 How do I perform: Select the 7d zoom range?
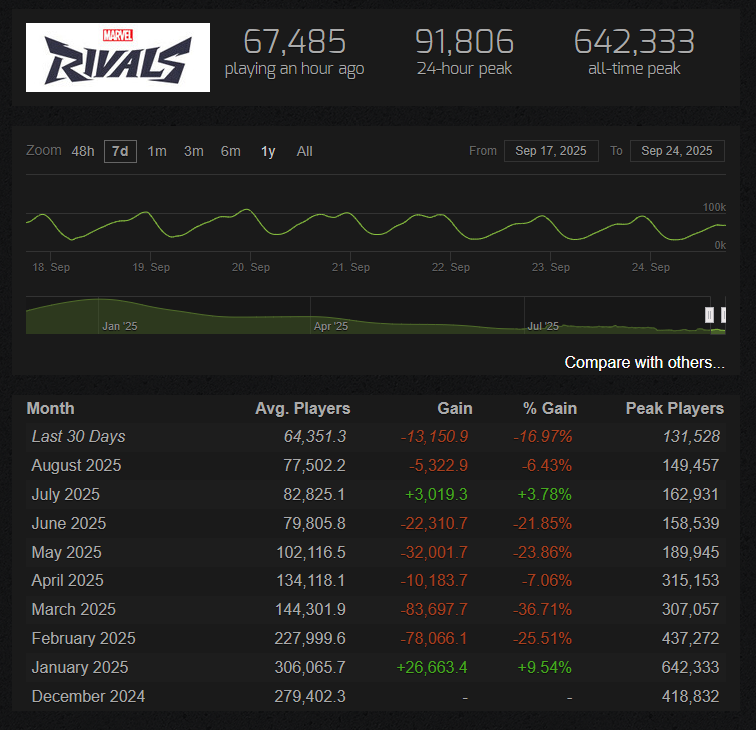[120, 151]
